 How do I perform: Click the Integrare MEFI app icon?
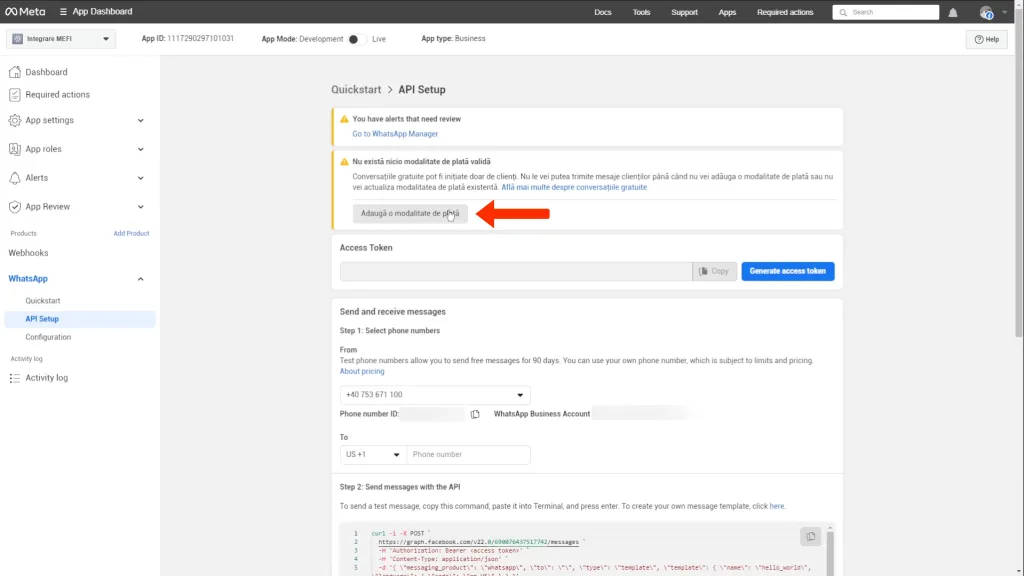click(18, 39)
